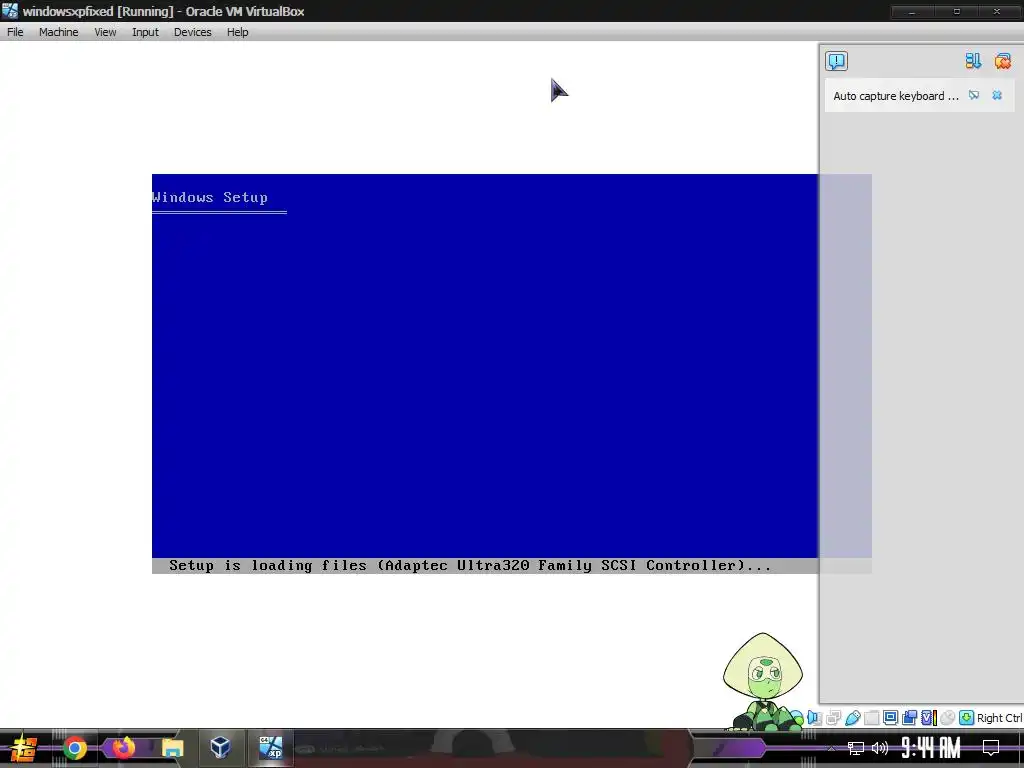Viewport: 1024px width, 768px height.
Task: Launch Firefox from taskbar
Action: click(x=123, y=748)
